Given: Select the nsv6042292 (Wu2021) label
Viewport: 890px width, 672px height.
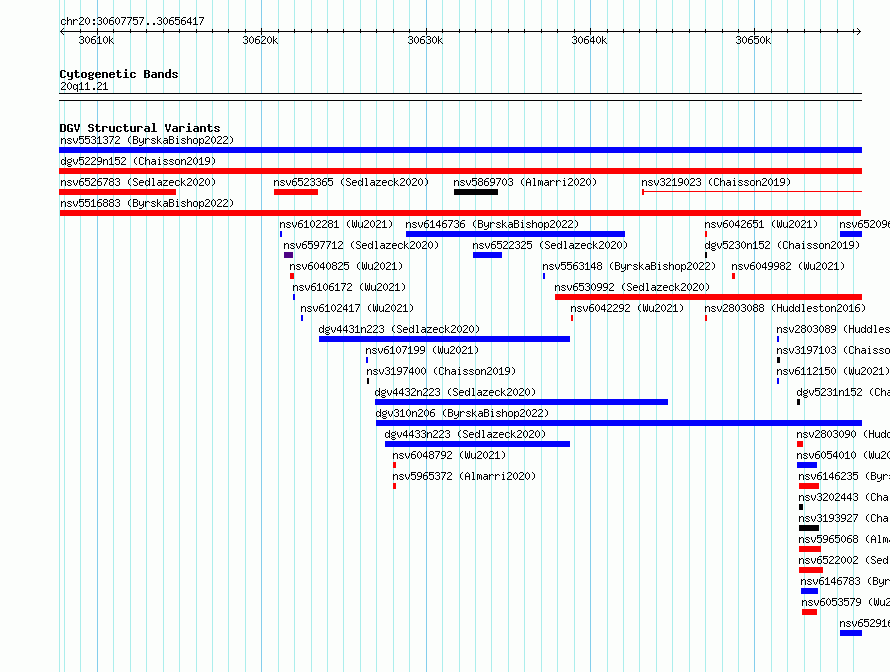Looking at the screenshot, I should (627, 308).
